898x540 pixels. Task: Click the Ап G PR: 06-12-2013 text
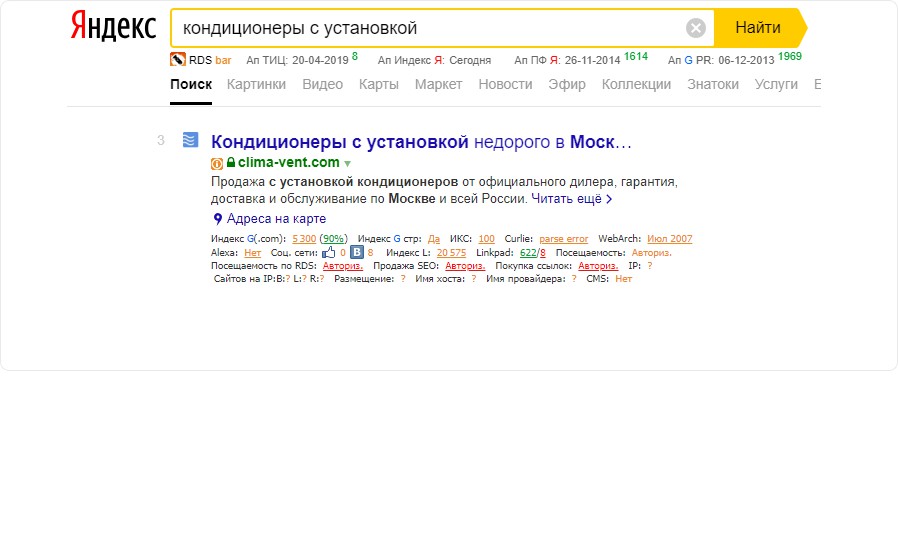[721, 60]
